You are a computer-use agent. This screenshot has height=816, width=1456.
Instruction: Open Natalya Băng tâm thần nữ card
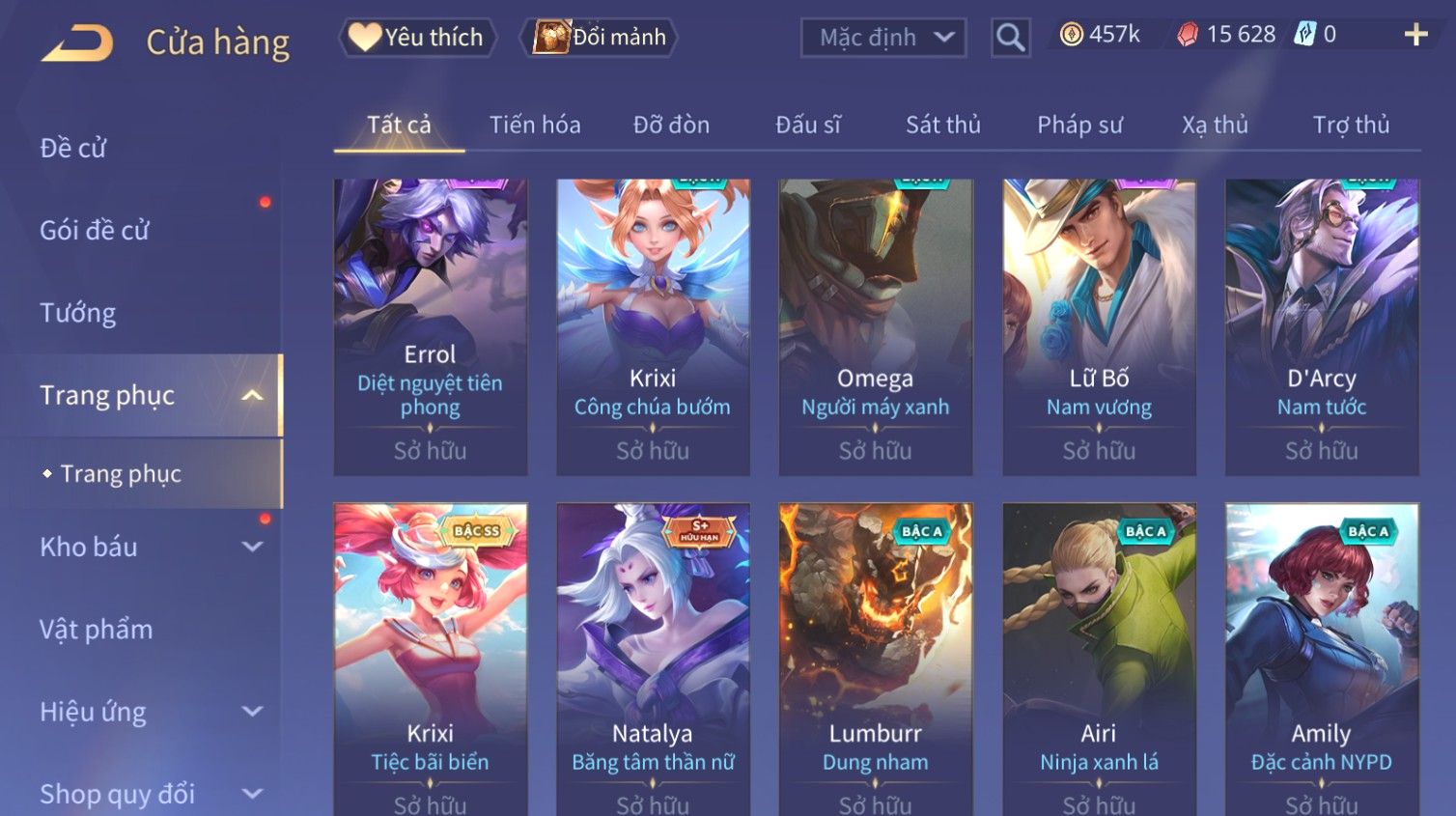click(x=653, y=659)
